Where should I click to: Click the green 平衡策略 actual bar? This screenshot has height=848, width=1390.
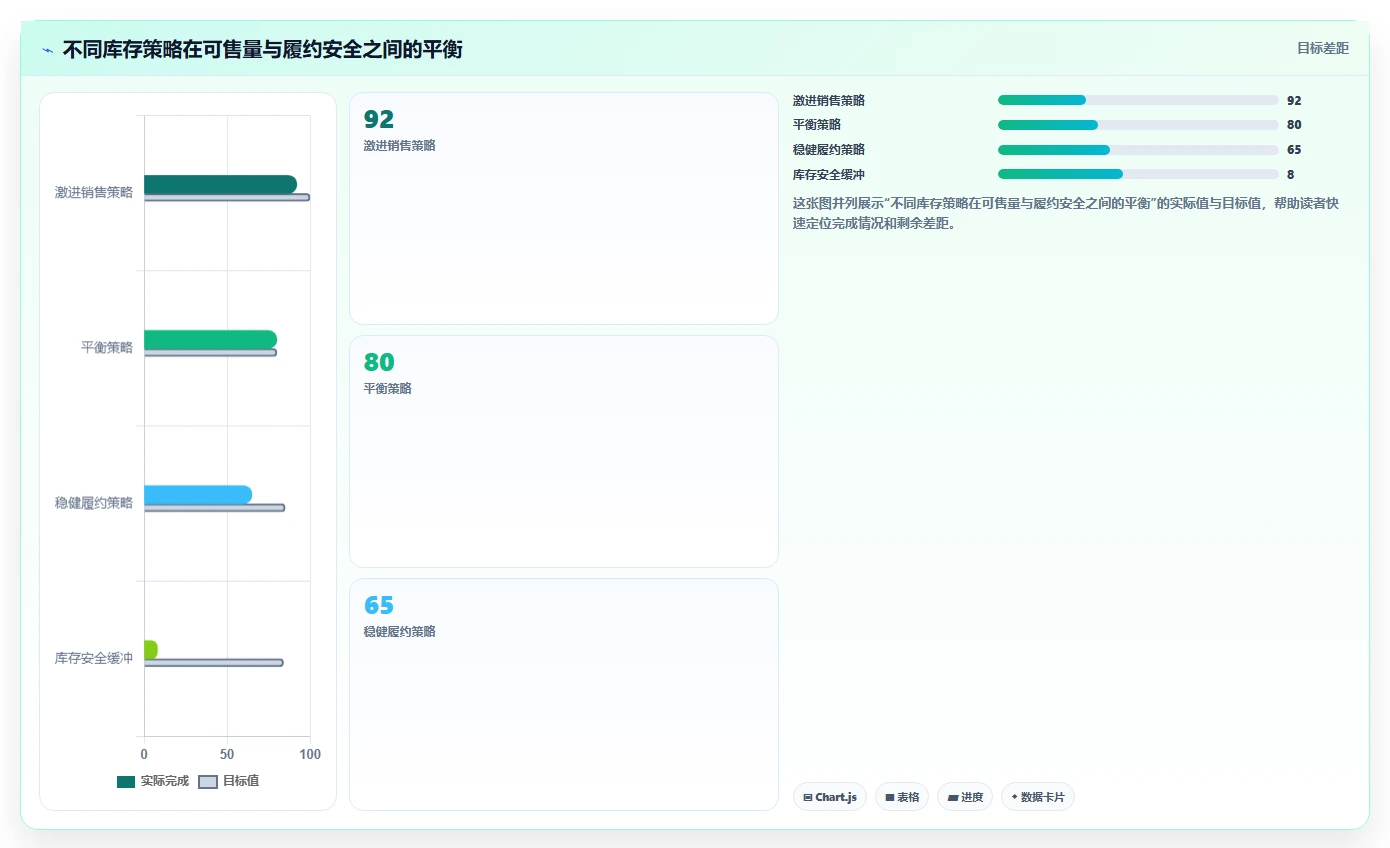click(210, 339)
